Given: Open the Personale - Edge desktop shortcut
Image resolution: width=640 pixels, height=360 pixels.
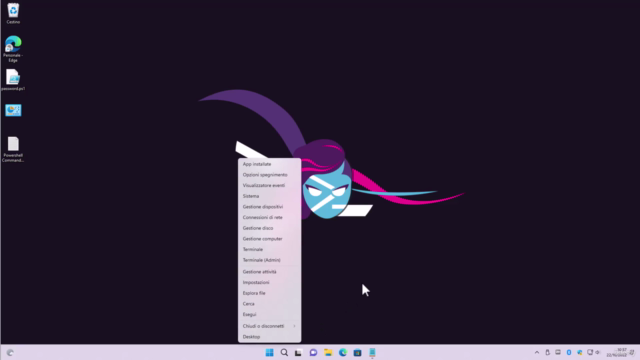Looking at the screenshot, I should [x=13, y=49].
